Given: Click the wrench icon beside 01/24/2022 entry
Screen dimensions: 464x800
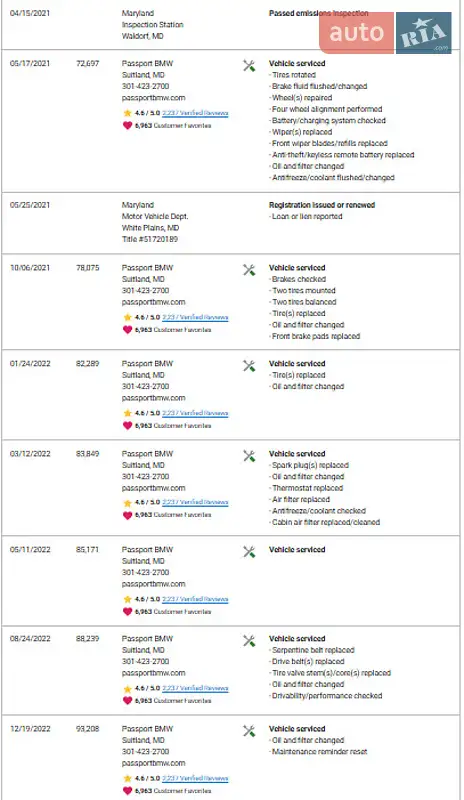Looking at the screenshot, I should click(x=249, y=366).
